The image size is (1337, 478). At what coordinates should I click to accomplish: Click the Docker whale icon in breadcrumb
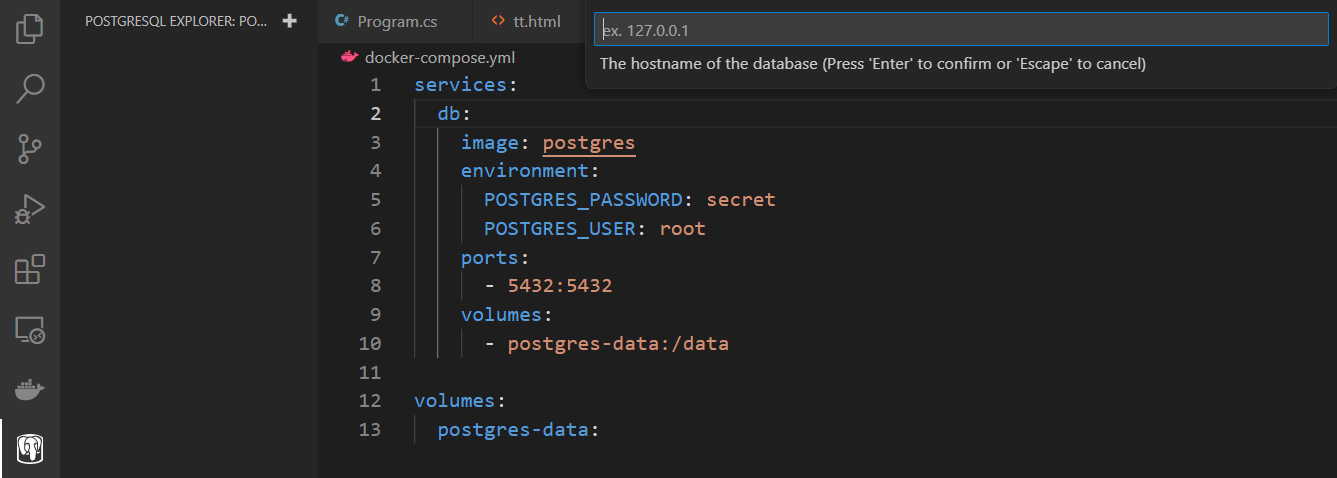click(x=349, y=57)
